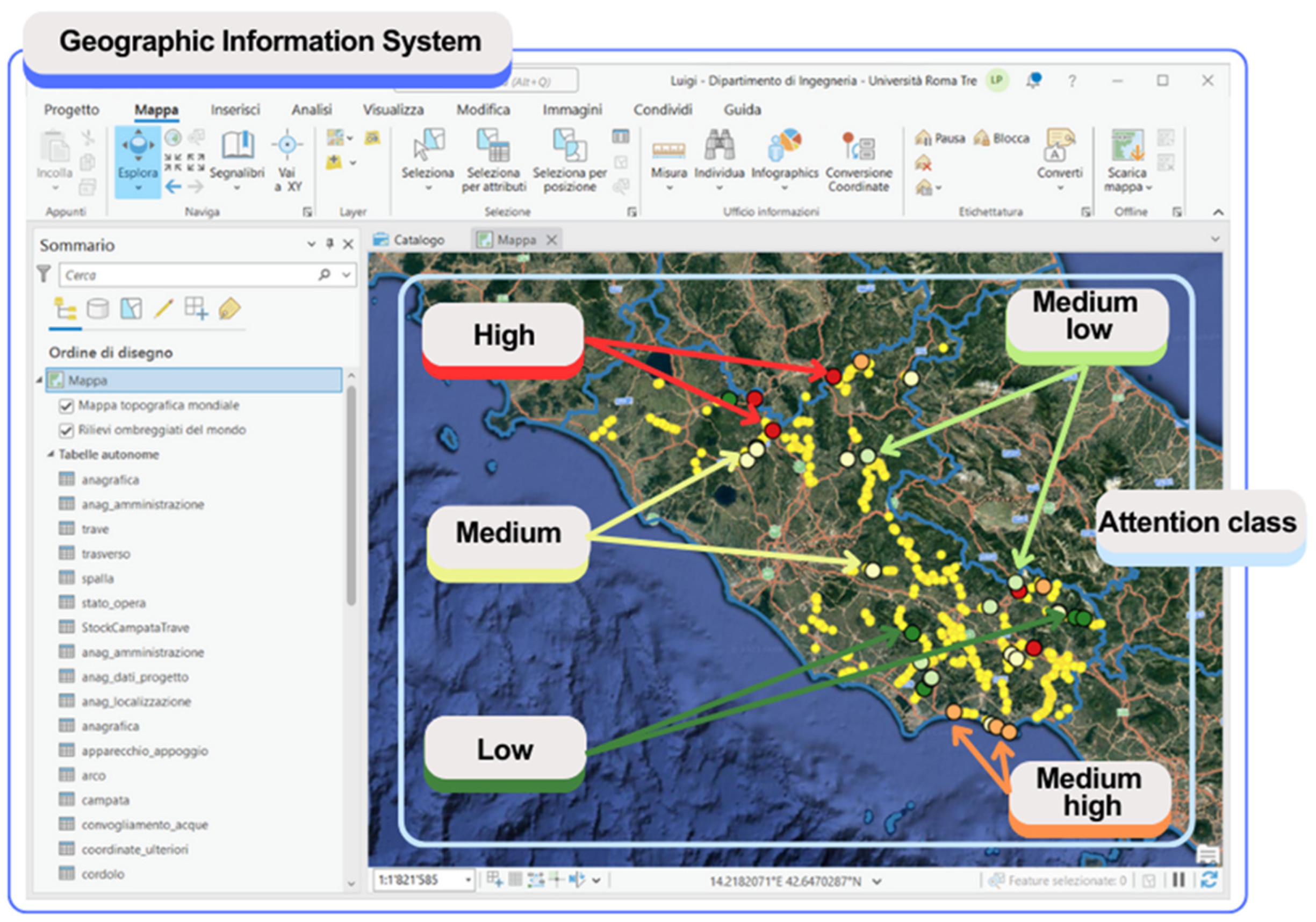Collapse the Tabelle autonome group
1316x922 pixels.
point(51,454)
